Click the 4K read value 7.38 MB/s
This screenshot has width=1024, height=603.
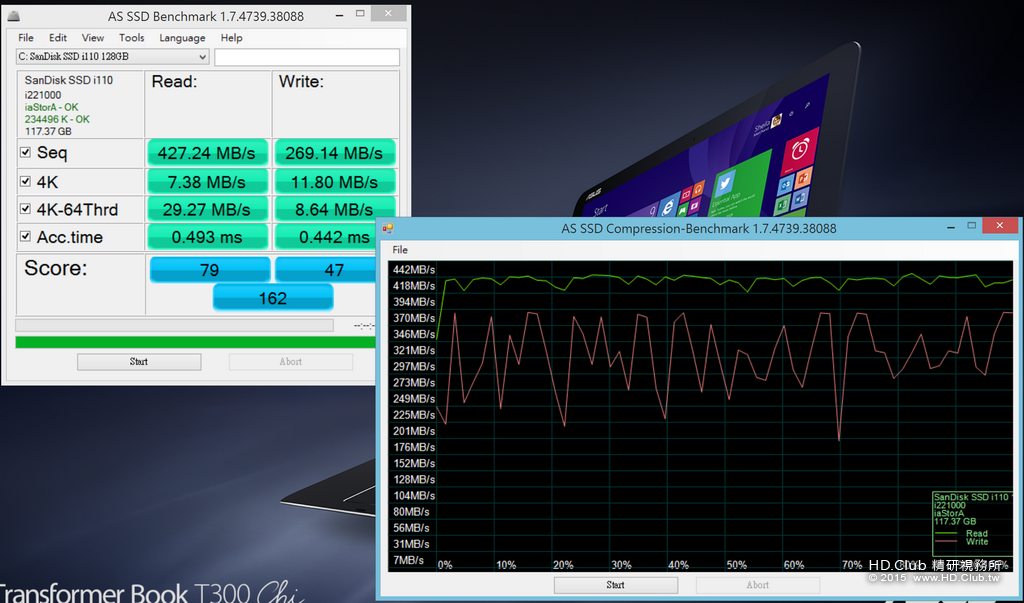coord(207,182)
